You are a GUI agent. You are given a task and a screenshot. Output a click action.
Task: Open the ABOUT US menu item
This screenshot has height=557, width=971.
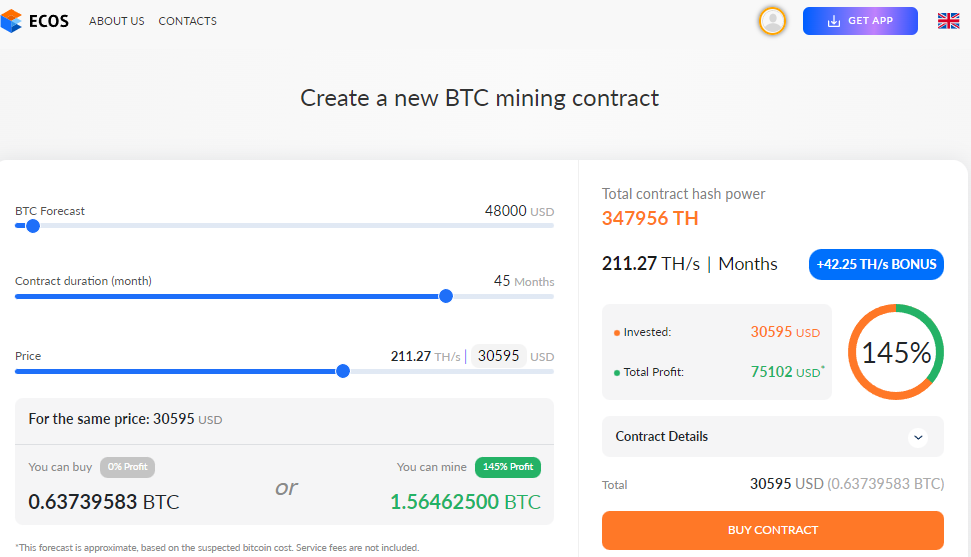pos(116,21)
